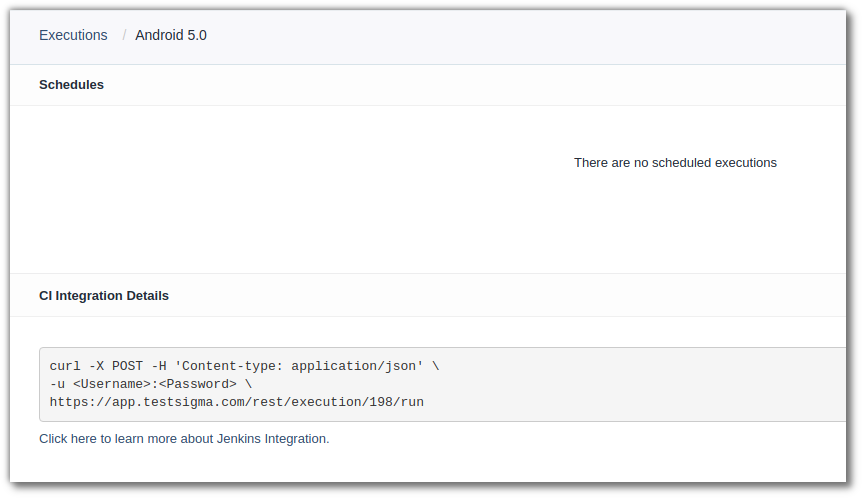Click the breadcrumb slash separator
This screenshot has height=498, width=862.
coord(124,35)
